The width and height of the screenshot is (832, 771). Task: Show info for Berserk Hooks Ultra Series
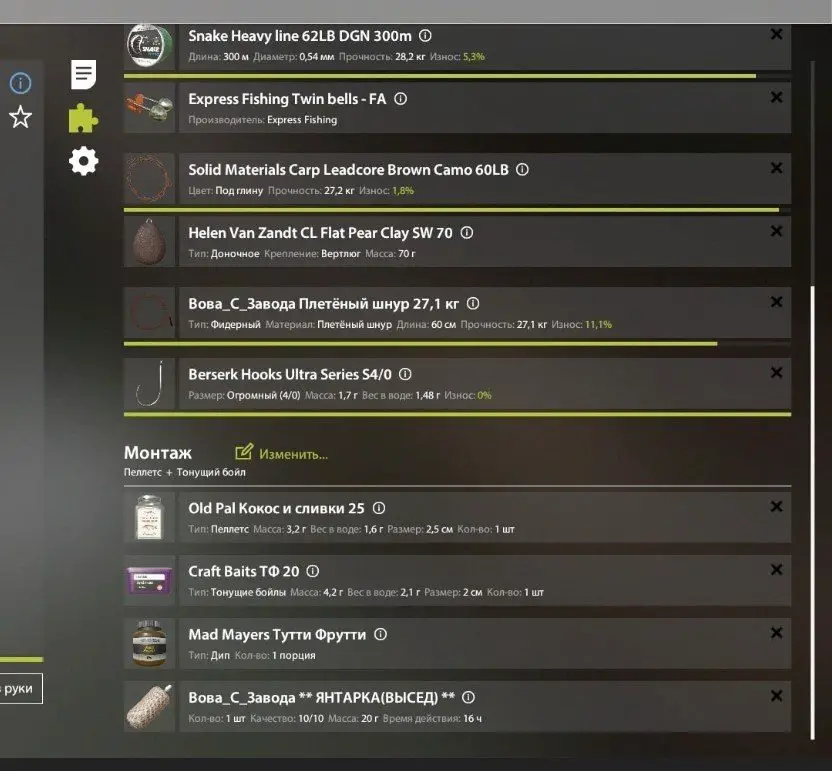coord(405,374)
